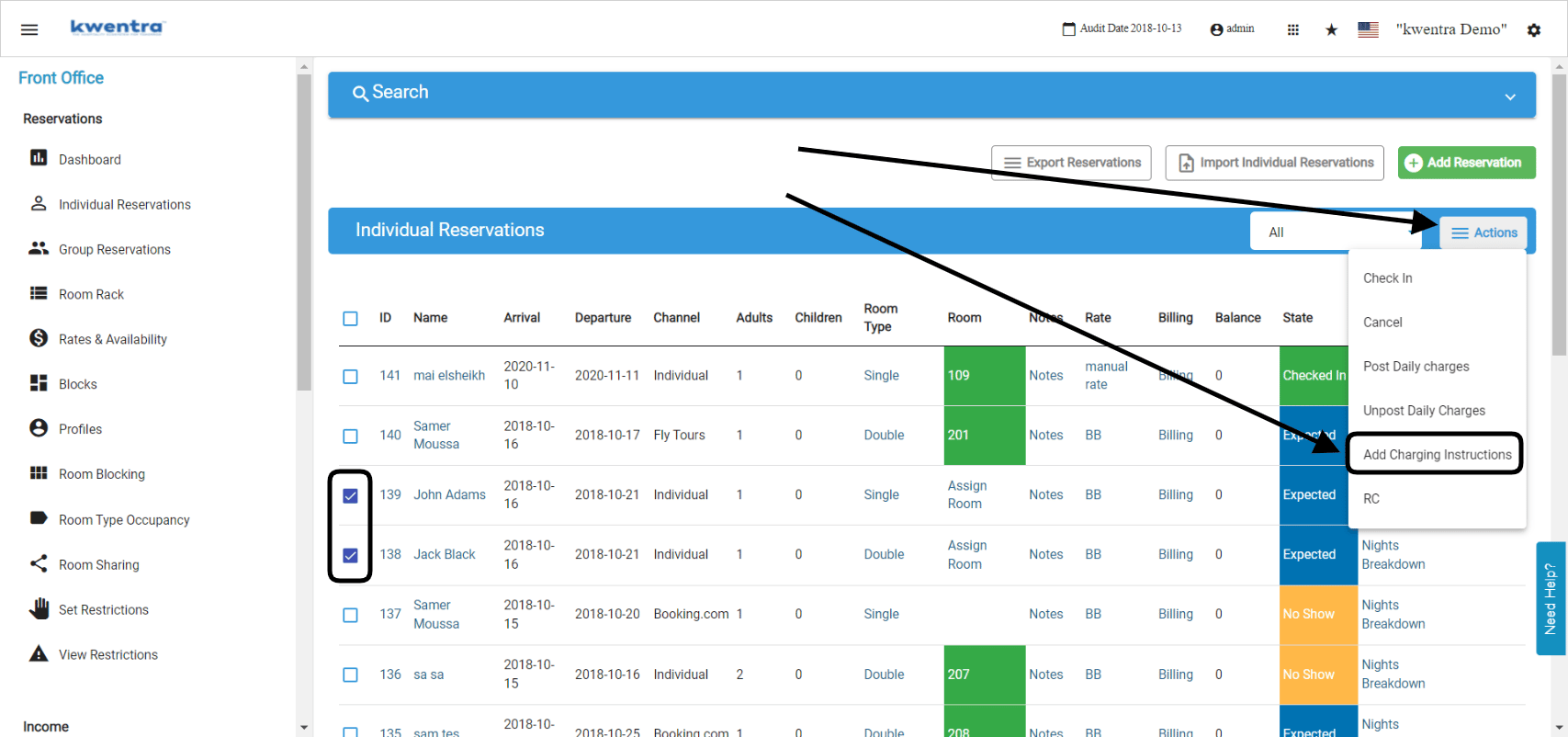Open Billing for reservation 138
Viewport: 1568px width, 737px height.
1176,554
